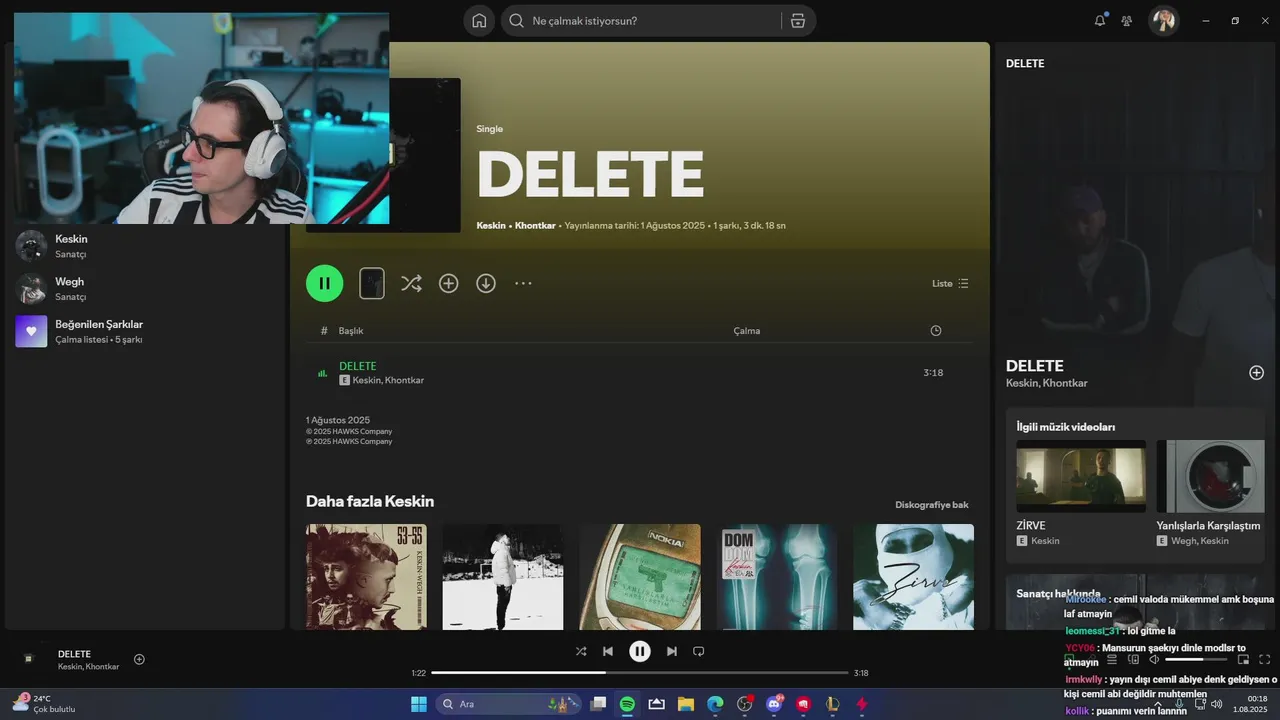Open 'Diskografiye bak' link
Screen dimensions: 1280x720
pos(932,505)
